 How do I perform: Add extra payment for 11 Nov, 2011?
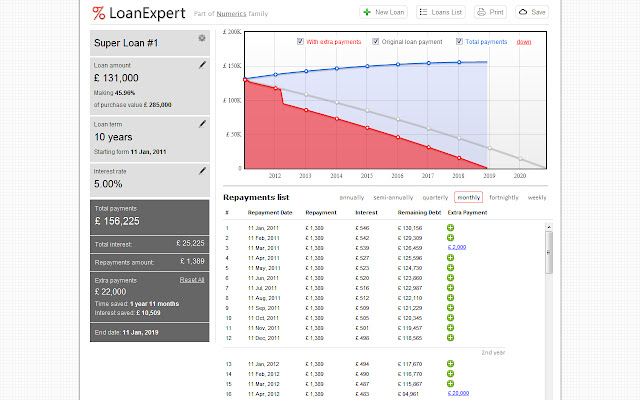point(450,328)
